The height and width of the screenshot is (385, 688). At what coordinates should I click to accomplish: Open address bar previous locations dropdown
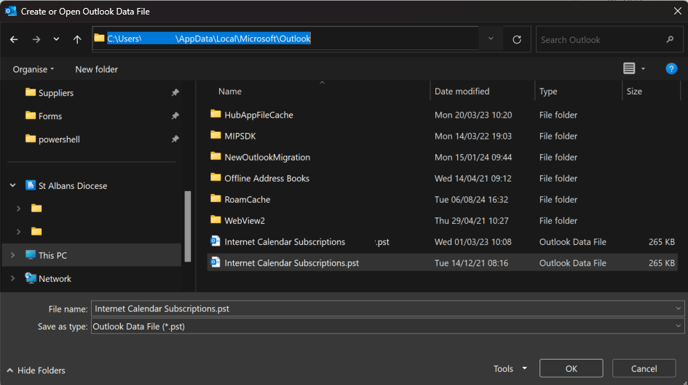click(x=491, y=39)
